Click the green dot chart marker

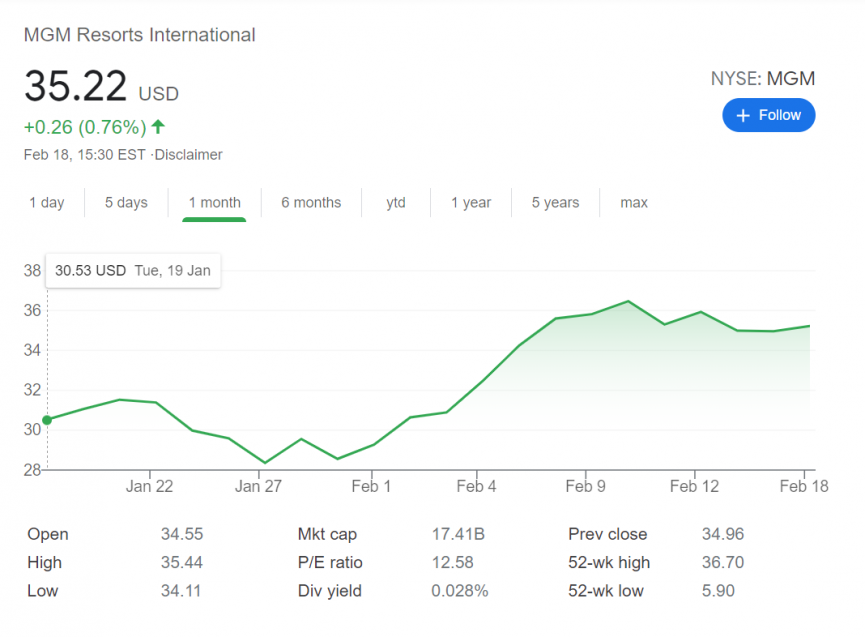click(47, 420)
